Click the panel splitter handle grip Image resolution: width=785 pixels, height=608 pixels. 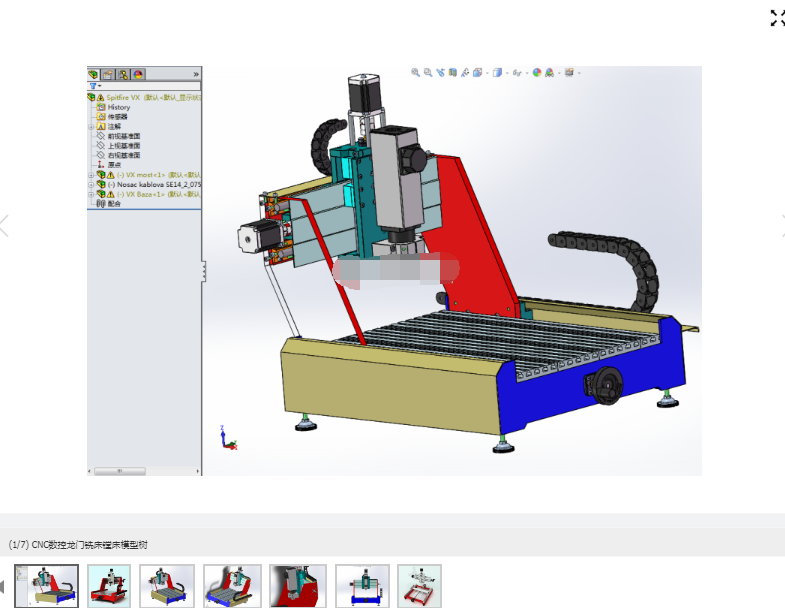point(203,271)
